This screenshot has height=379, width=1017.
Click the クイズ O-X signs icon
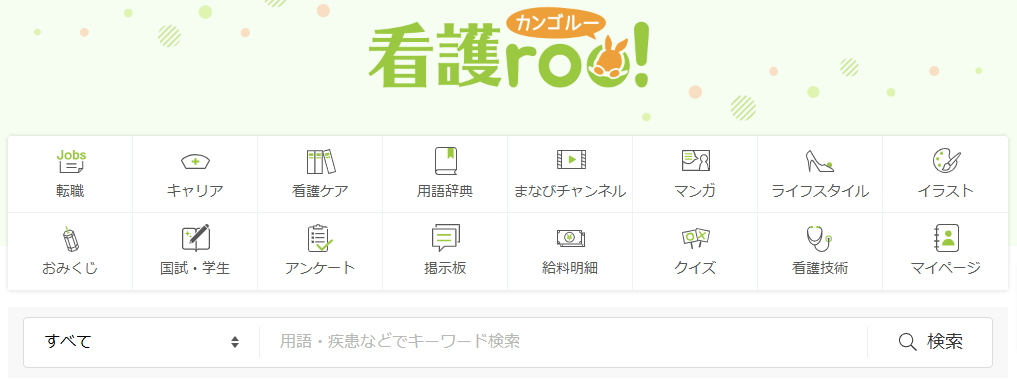coord(696,238)
